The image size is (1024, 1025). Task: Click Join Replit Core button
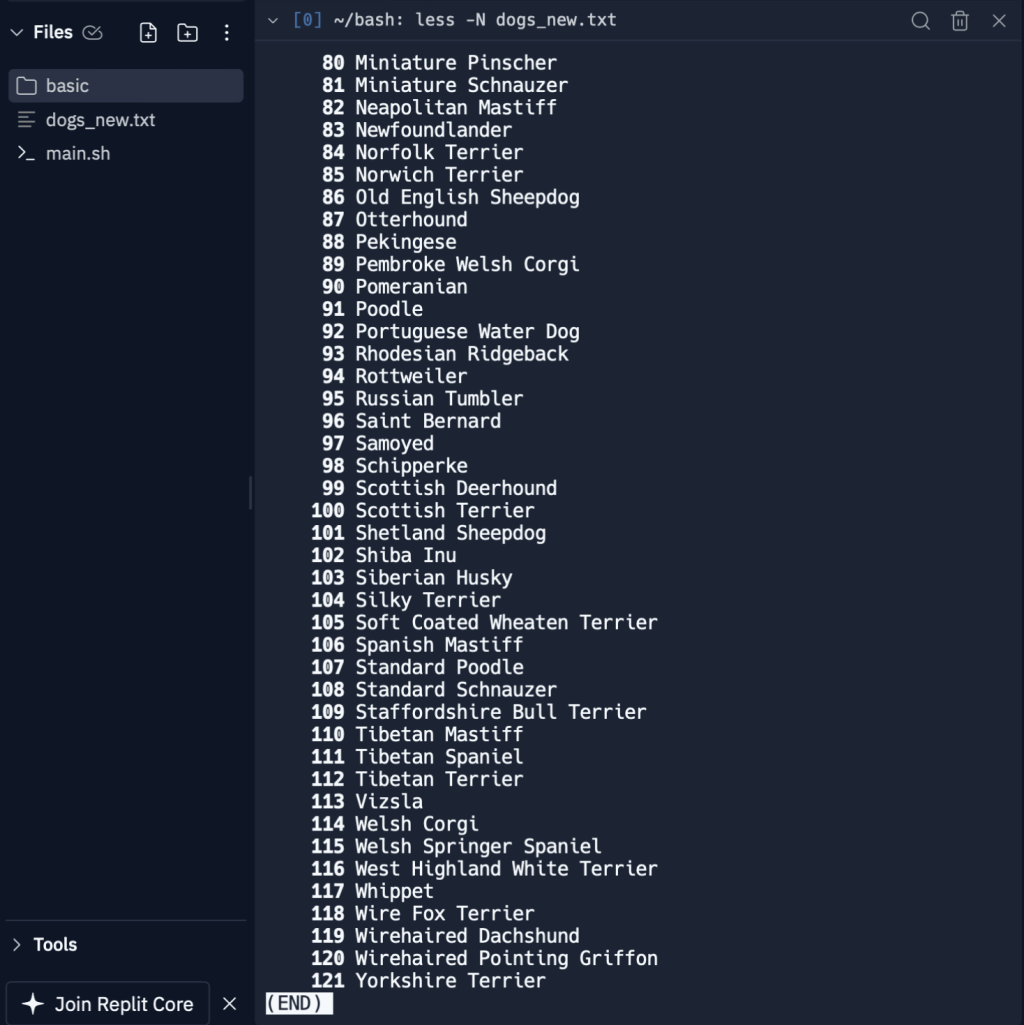(108, 1003)
